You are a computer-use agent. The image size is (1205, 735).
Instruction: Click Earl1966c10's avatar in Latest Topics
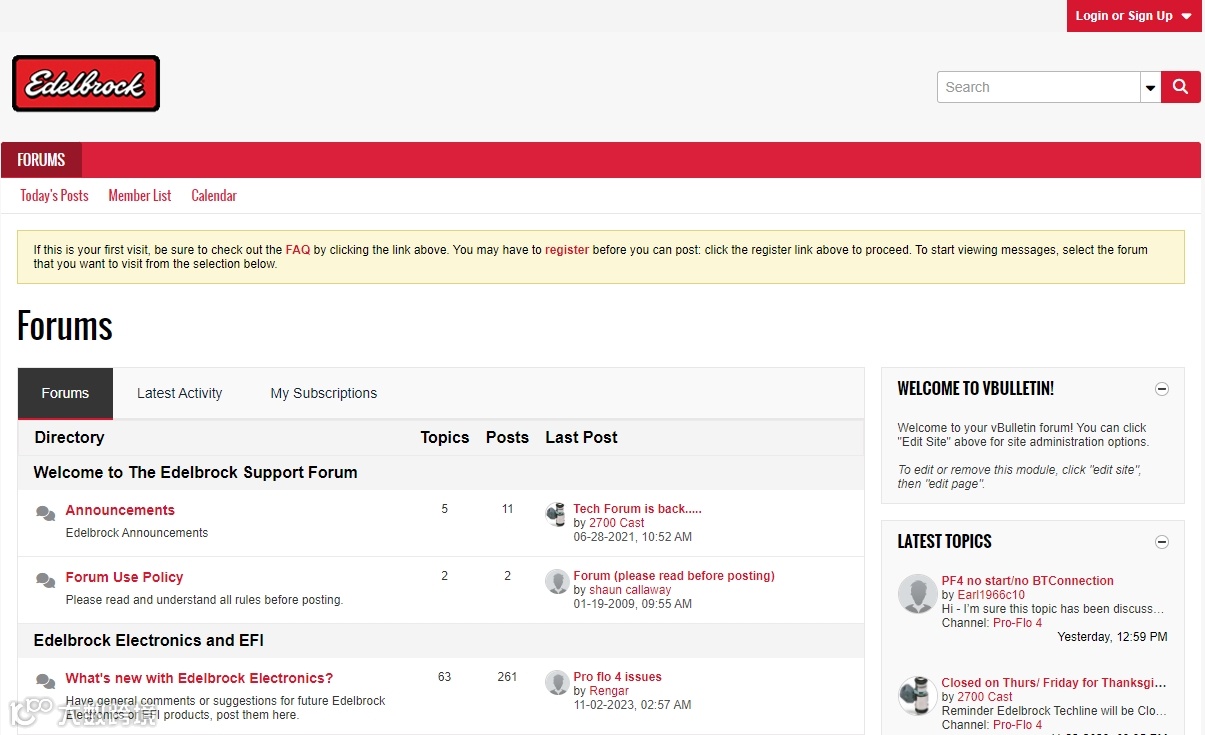click(x=917, y=594)
